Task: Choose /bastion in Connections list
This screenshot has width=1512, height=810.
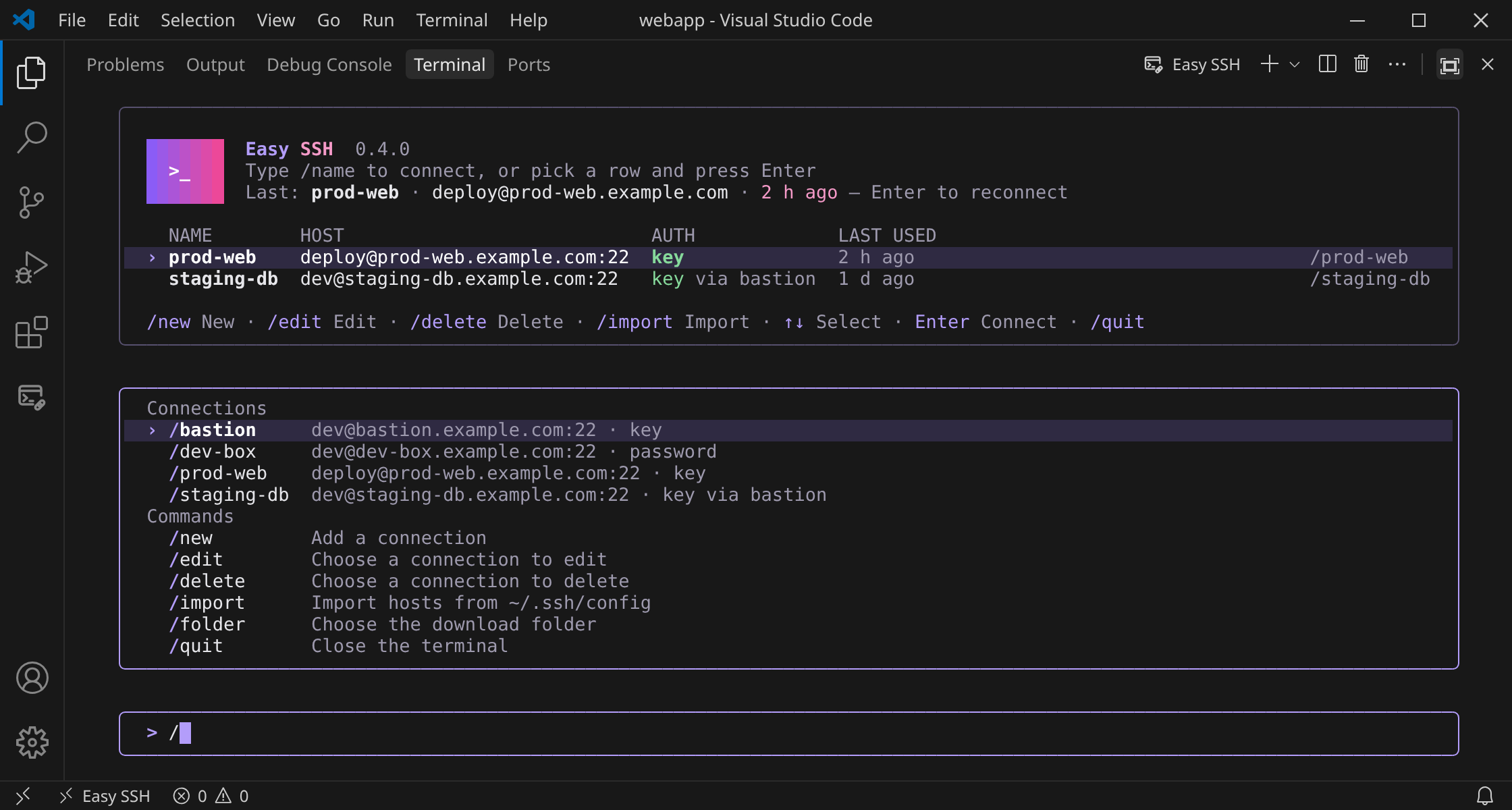Action: 788,430
